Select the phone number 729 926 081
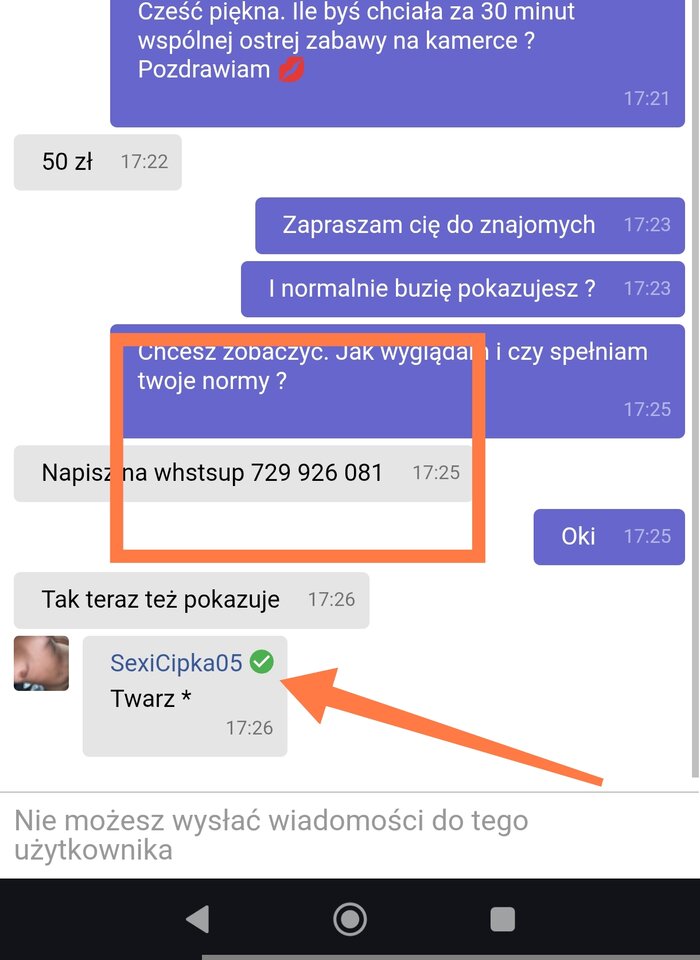 pos(317,473)
